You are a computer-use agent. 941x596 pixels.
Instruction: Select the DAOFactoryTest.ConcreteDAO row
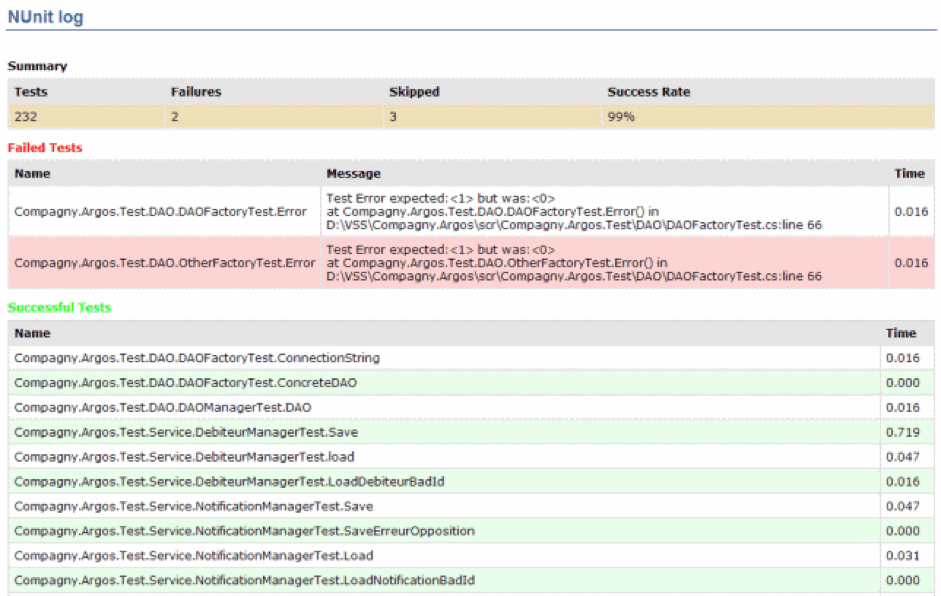pos(471,382)
